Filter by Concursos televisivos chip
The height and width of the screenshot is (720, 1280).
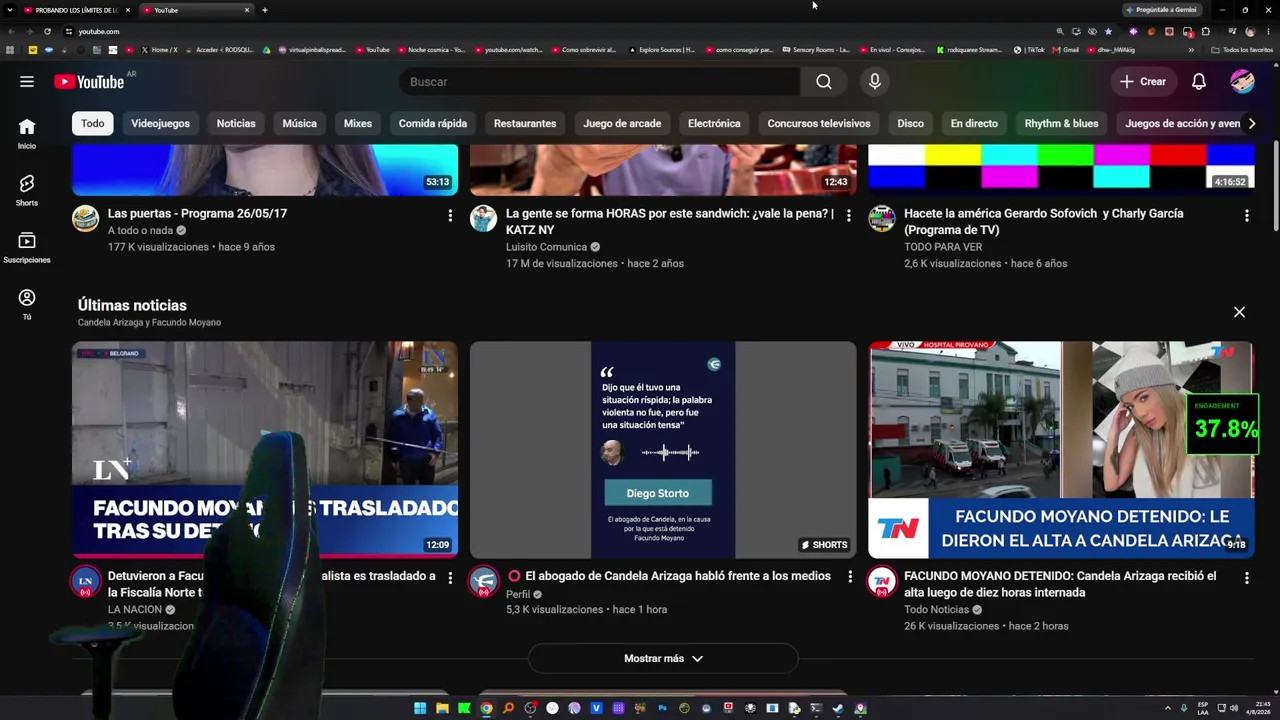pyautogui.click(x=819, y=124)
